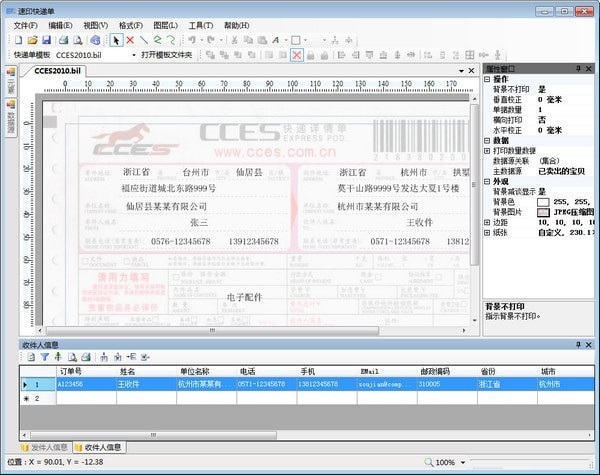Open the 视图(V) menu
The width and height of the screenshot is (600, 475).
(96, 25)
